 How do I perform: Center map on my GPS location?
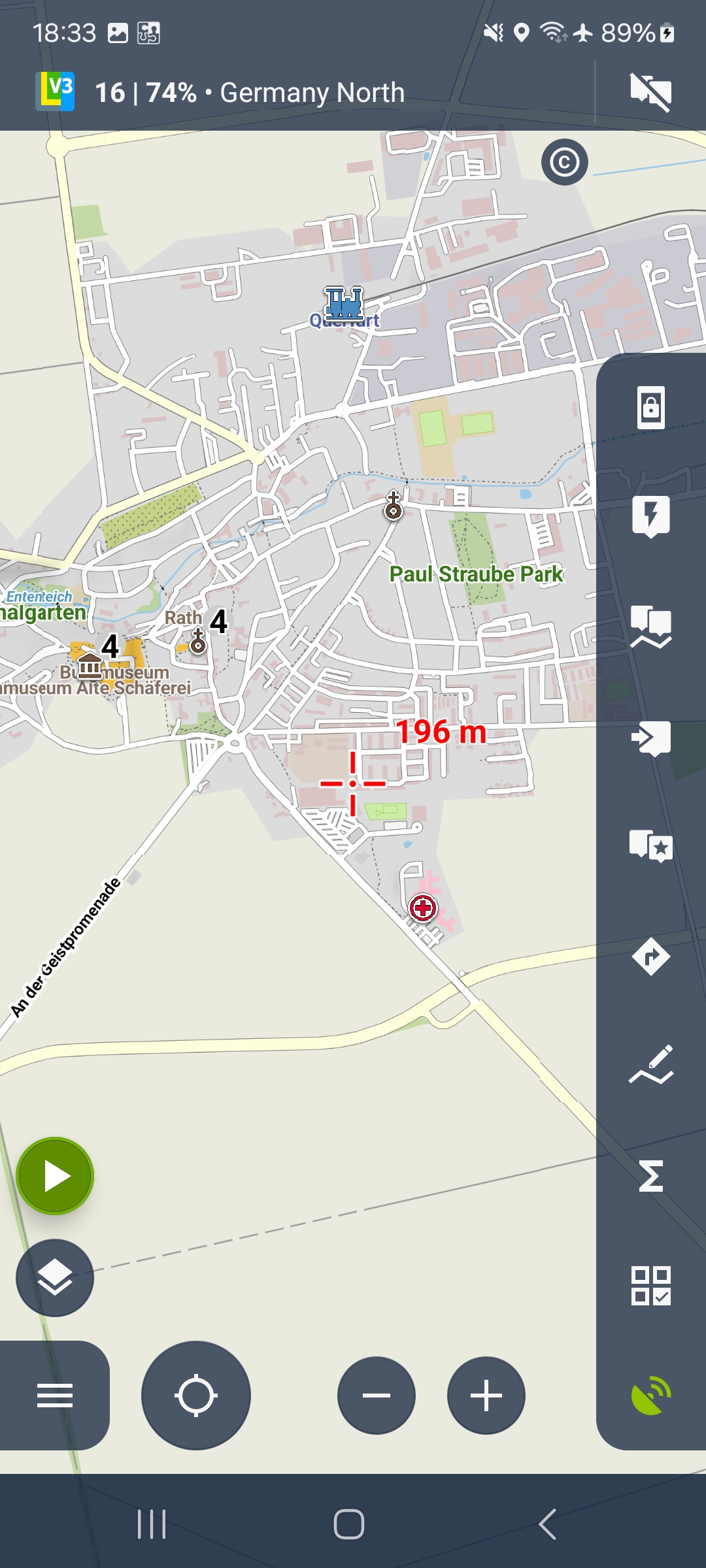pyautogui.click(x=196, y=1396)
